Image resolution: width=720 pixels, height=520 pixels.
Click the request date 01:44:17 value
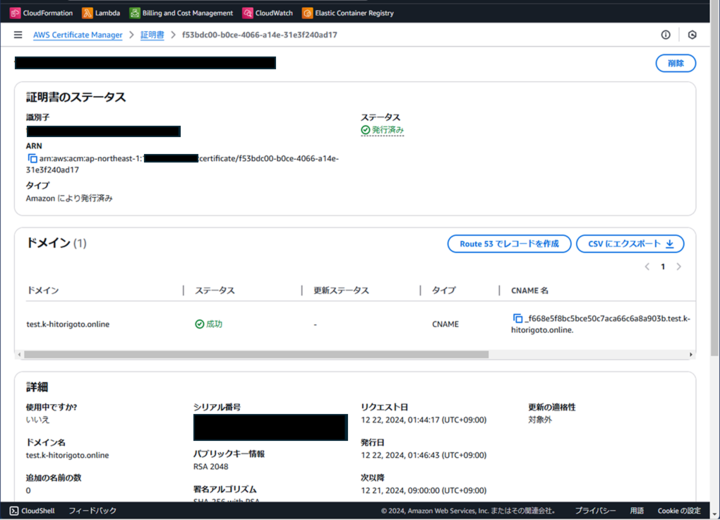click(x=423, y=420)
